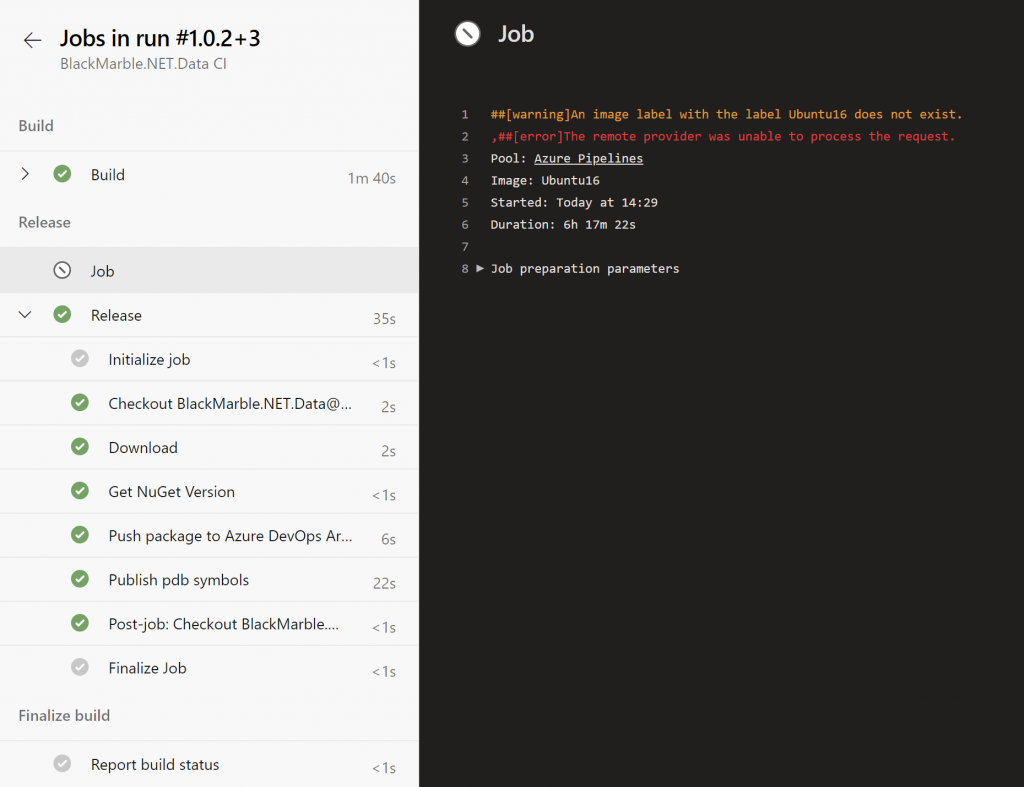The image size is (1024, 787).
Task: Click the green check beside Push package step
Action: click(x=80, y=535)
